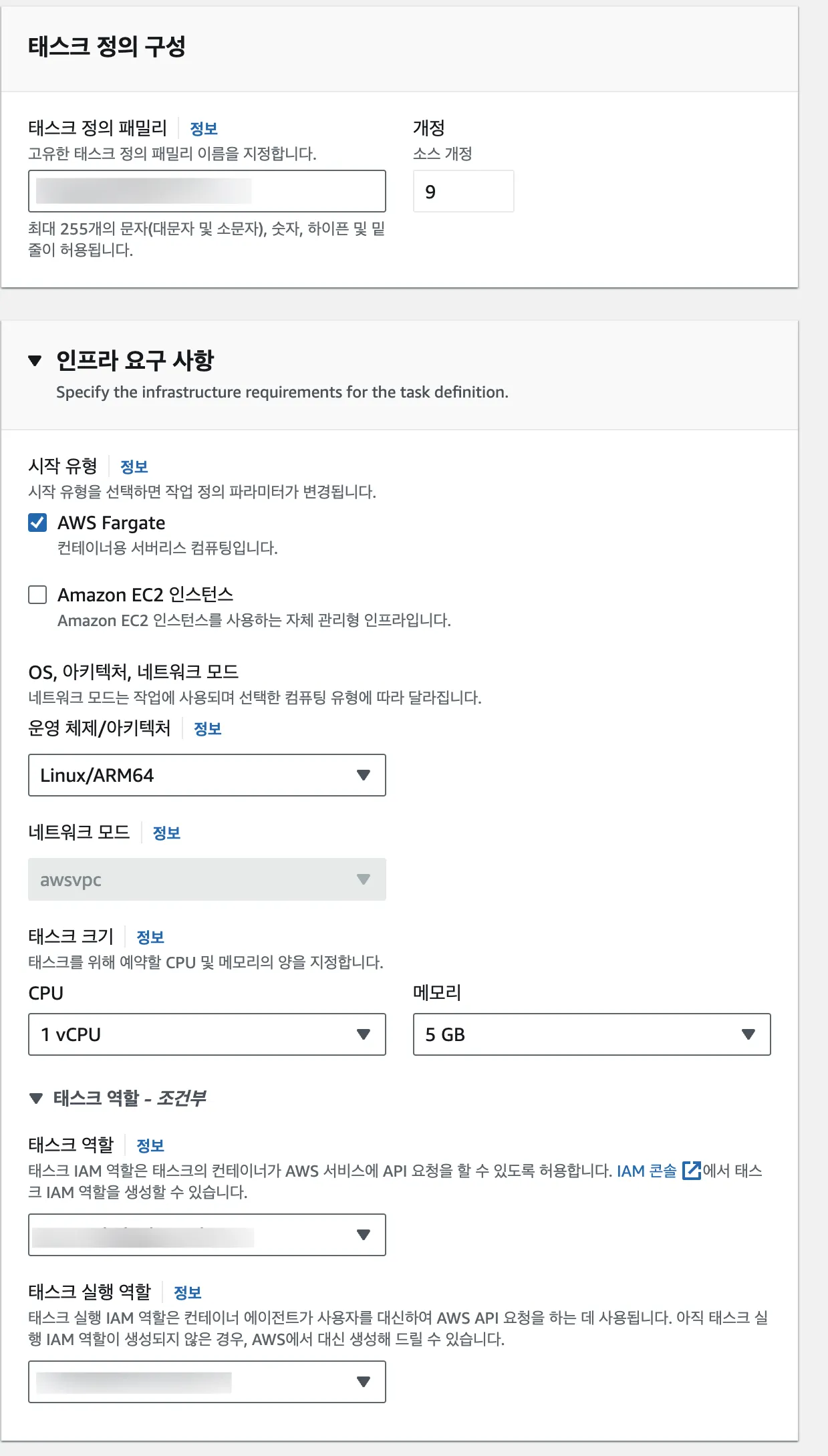Viewport: 828px width, 1456px height.
Task: Open the CPU dropdown showing 1 vCPU
Action: [x=206, y=1034]
